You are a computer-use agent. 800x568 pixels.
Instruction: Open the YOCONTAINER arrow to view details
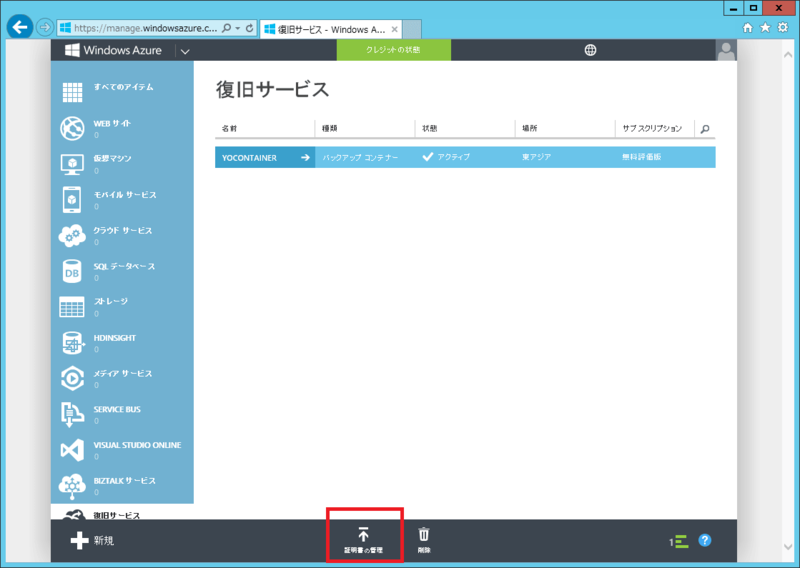pyautogui.click(x=305, y=158)
